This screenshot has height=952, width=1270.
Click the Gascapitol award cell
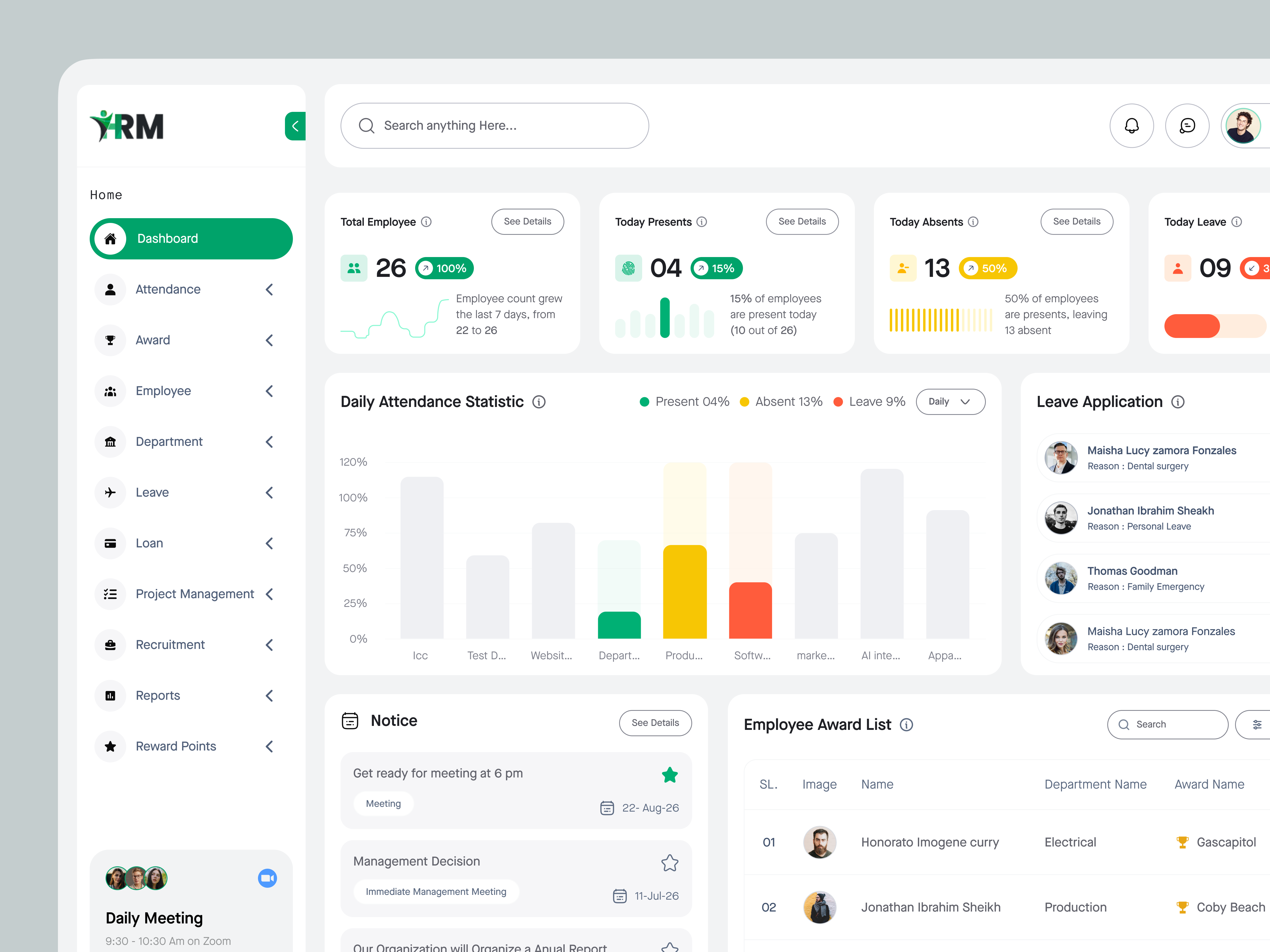(1217, 843)
